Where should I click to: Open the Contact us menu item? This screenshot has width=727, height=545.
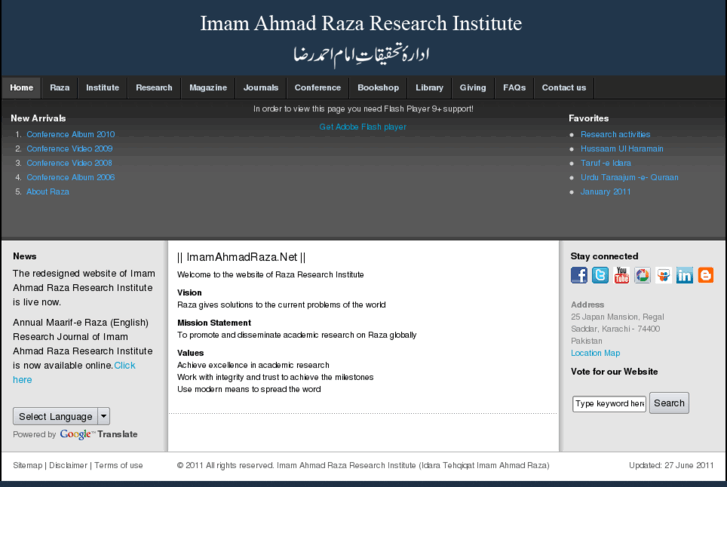pyautogui.click(x=564, y=88)
